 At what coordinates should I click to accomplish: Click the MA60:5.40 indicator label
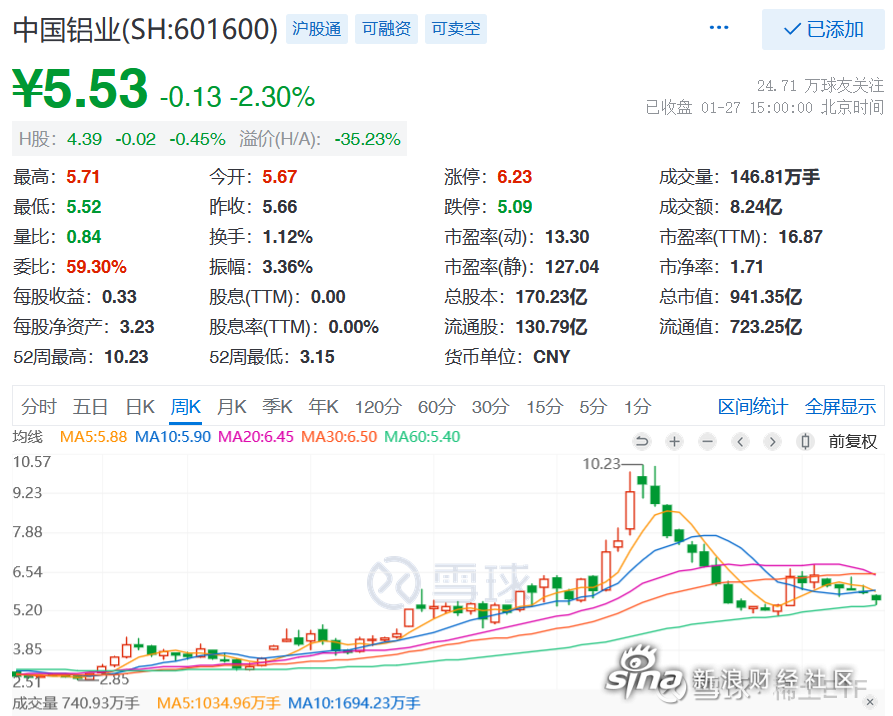tap(422, 437)
